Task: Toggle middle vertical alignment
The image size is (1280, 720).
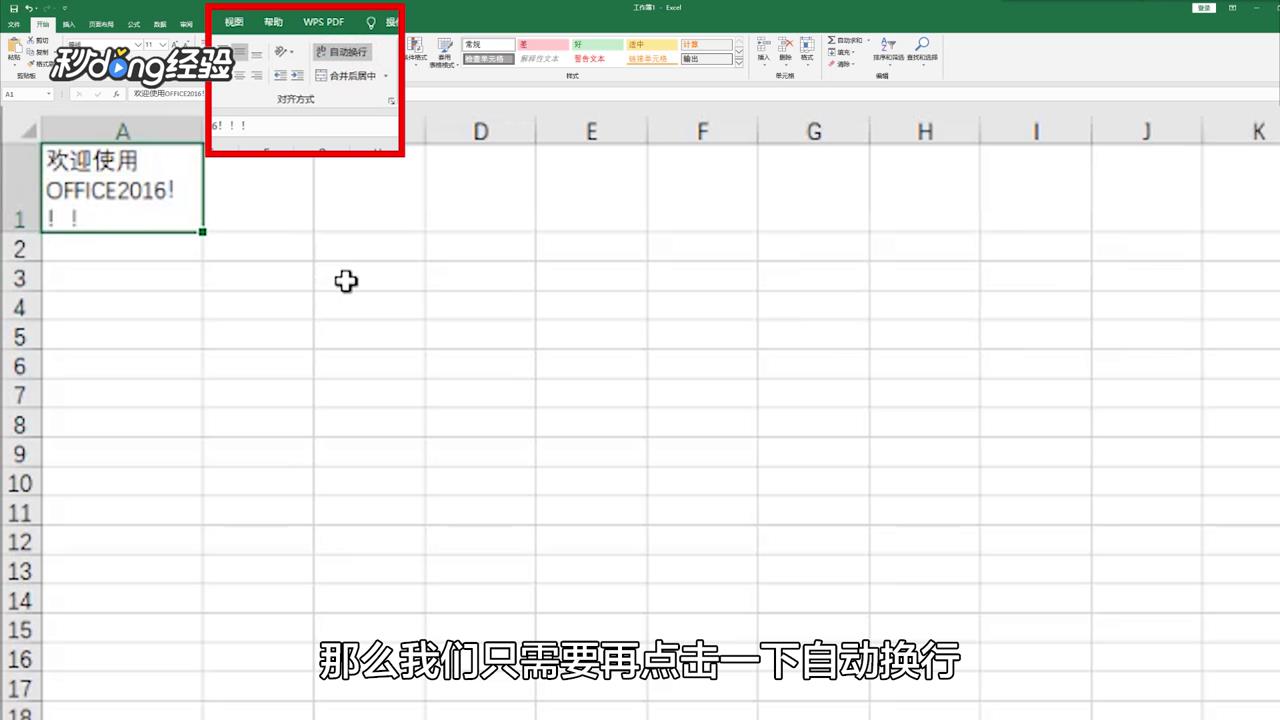Action: (x=240, y=53)
